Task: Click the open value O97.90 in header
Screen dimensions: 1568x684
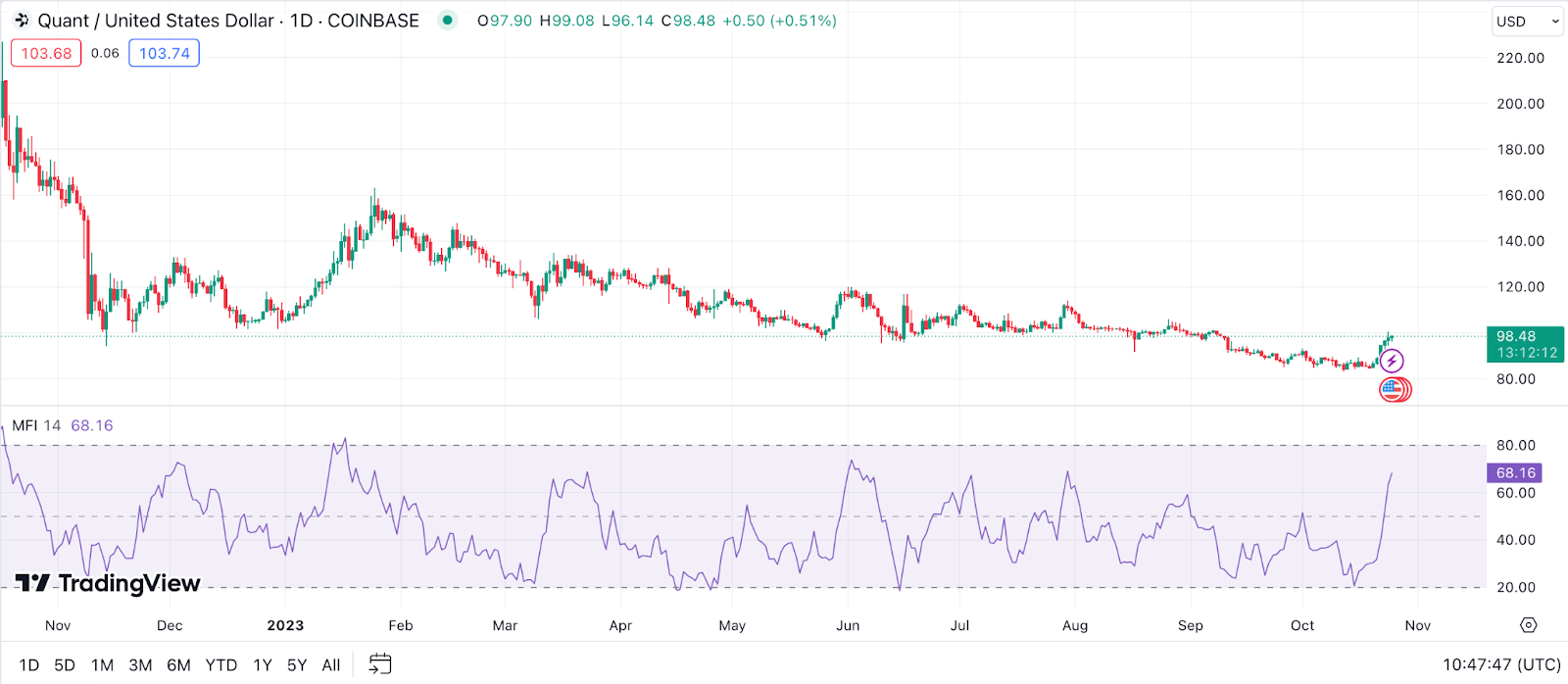Action: tap(505, 21)
